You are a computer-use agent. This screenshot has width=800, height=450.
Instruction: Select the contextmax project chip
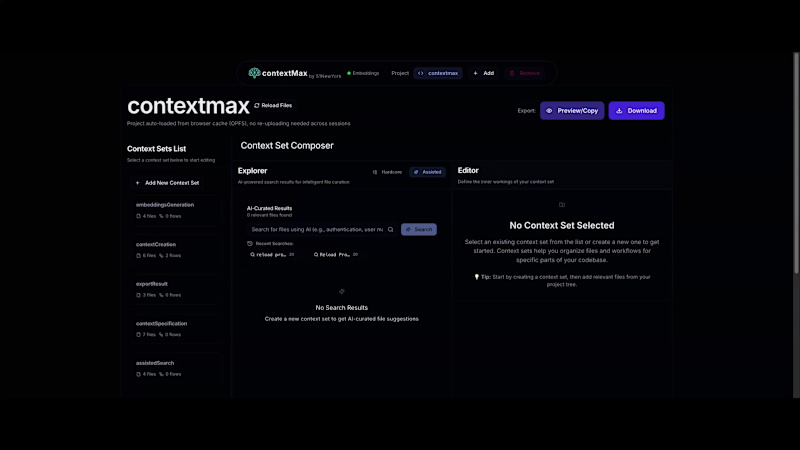[438, 73]
